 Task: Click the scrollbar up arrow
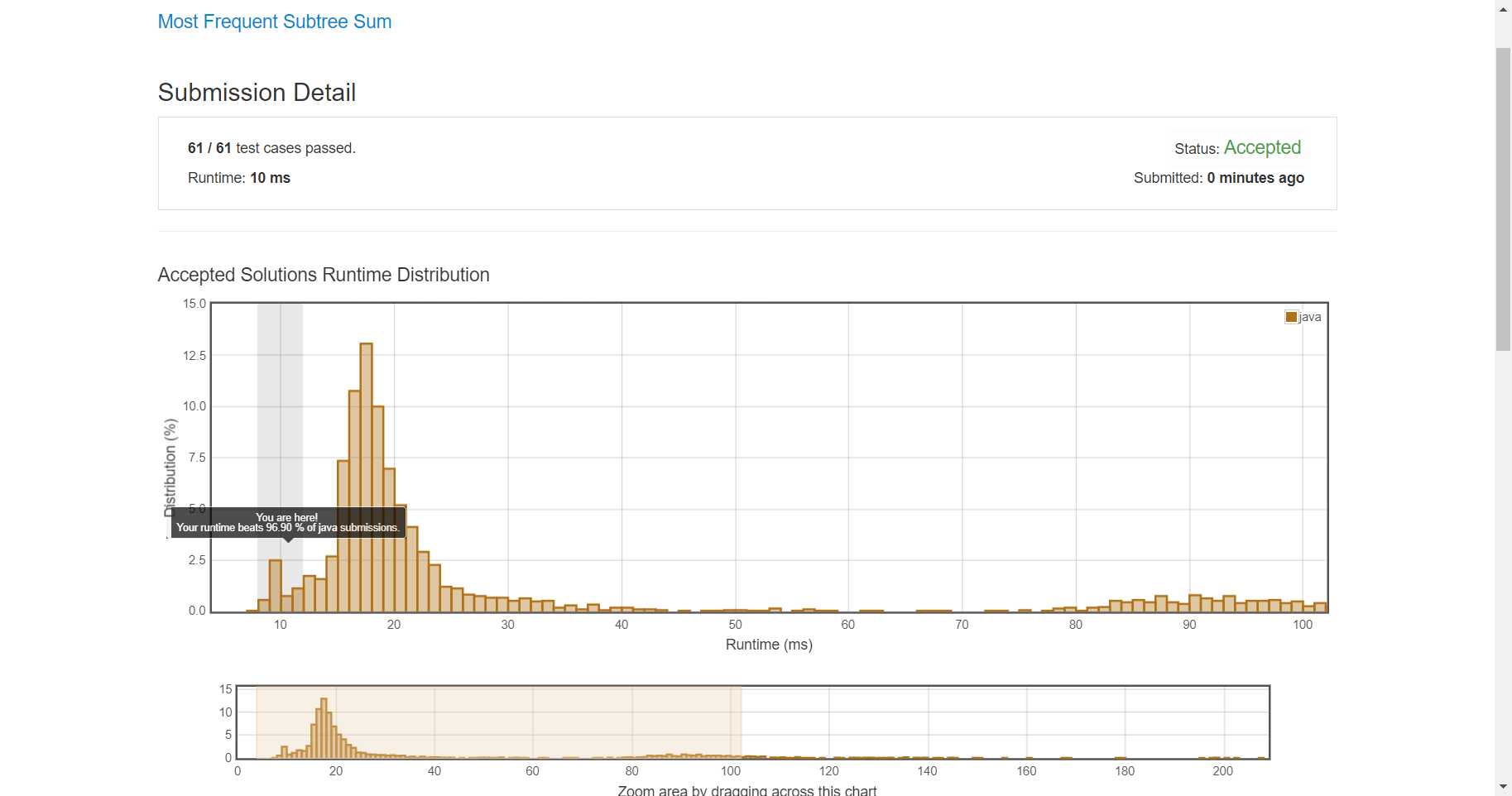click(1503, 9)
